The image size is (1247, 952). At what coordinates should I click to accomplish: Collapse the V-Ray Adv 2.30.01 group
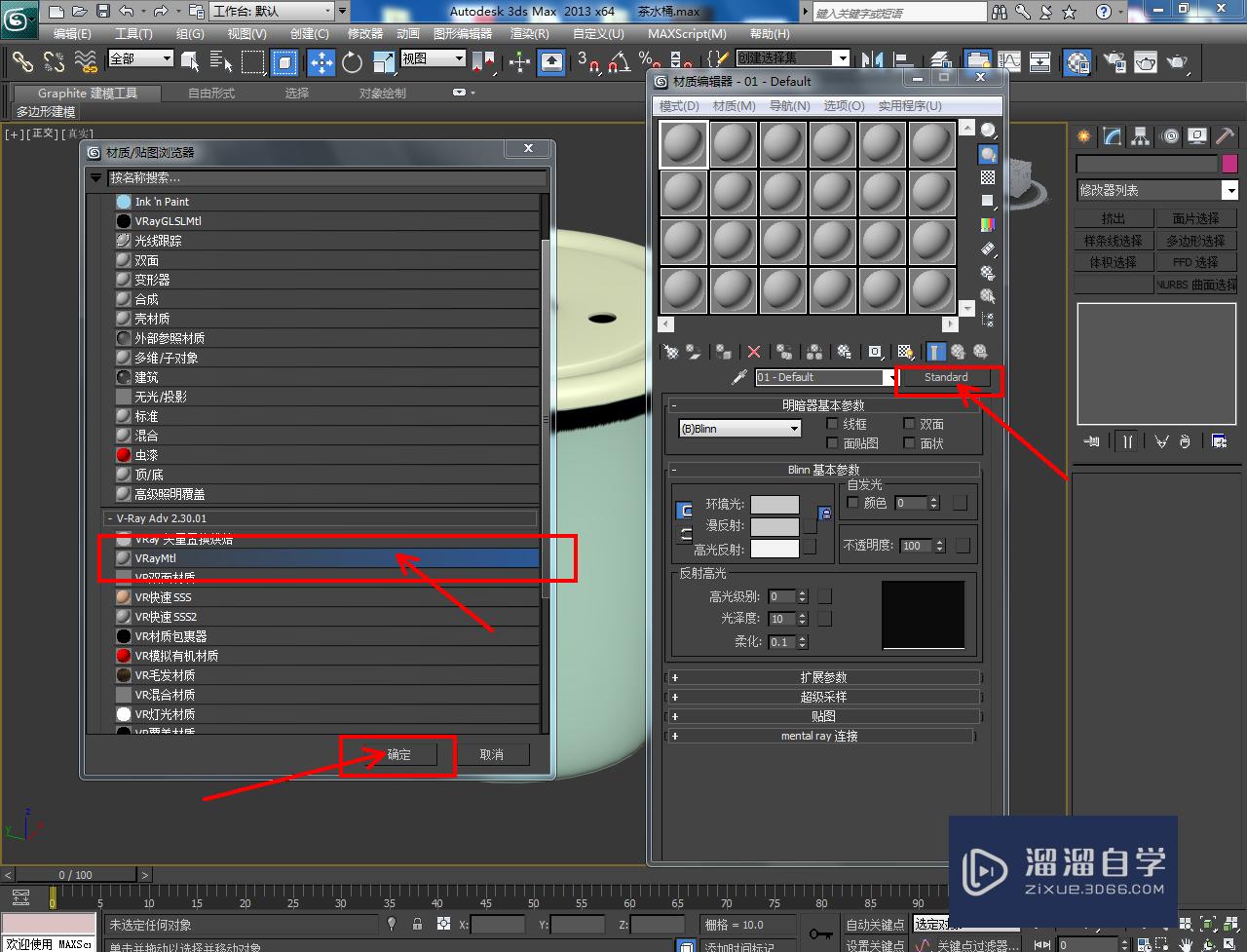pos(321,519)
